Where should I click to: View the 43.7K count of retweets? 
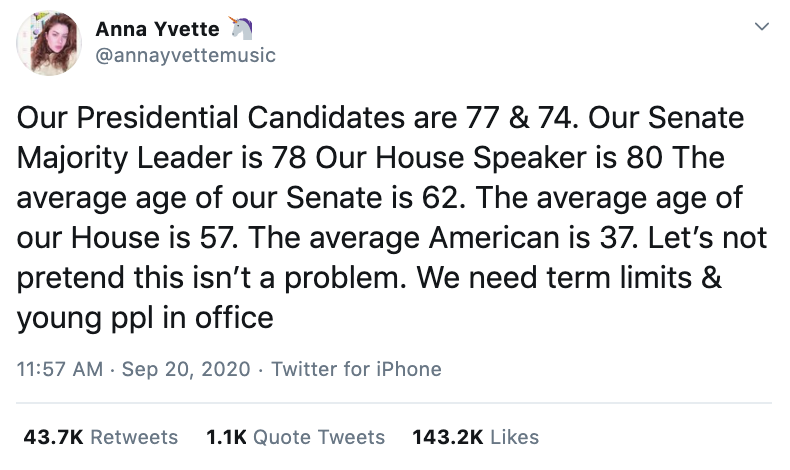click(x=51, y=437)
